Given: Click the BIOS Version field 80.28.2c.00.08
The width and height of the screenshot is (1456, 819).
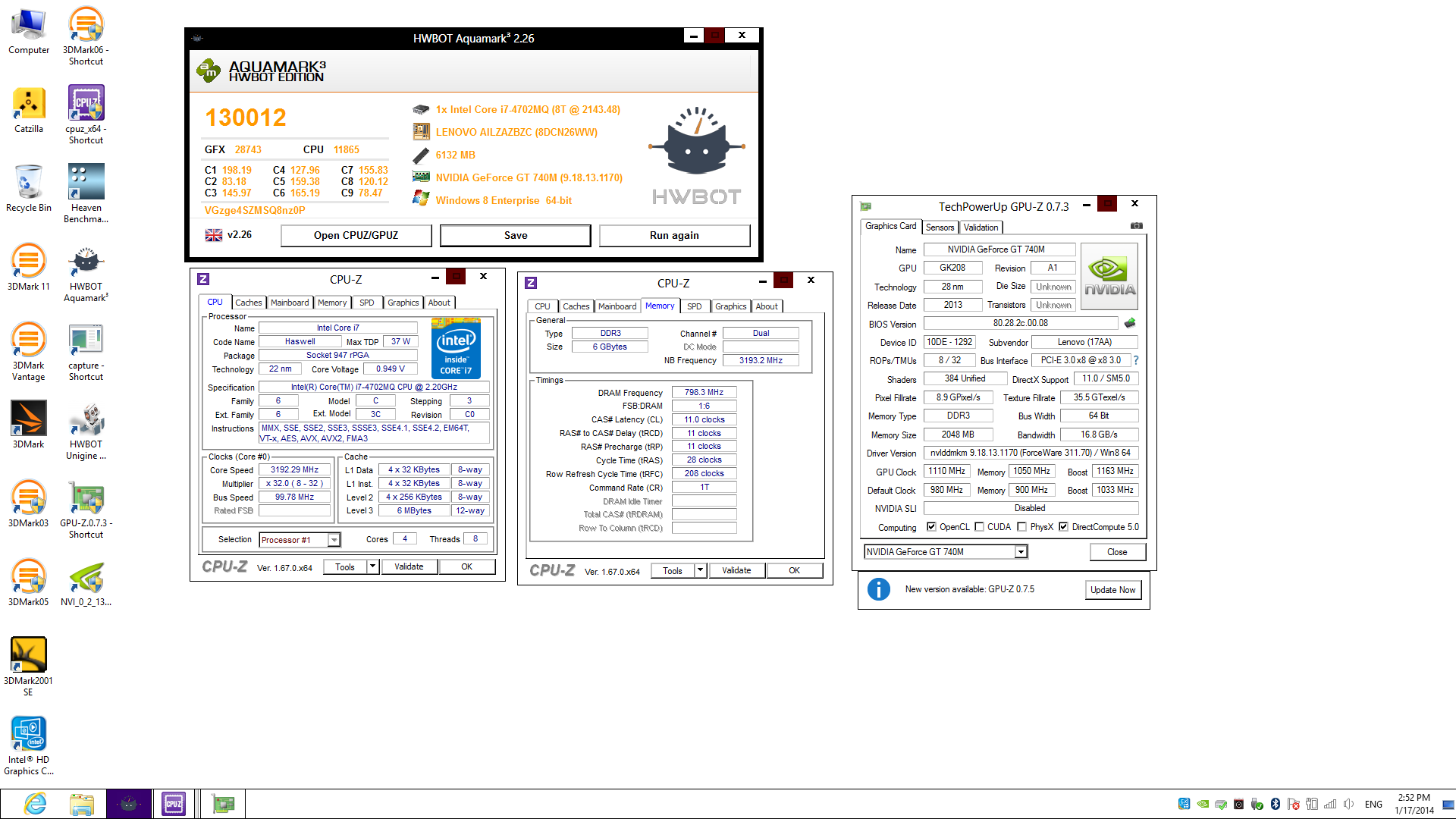Looking at the screenshot, I should point(1020,323).
